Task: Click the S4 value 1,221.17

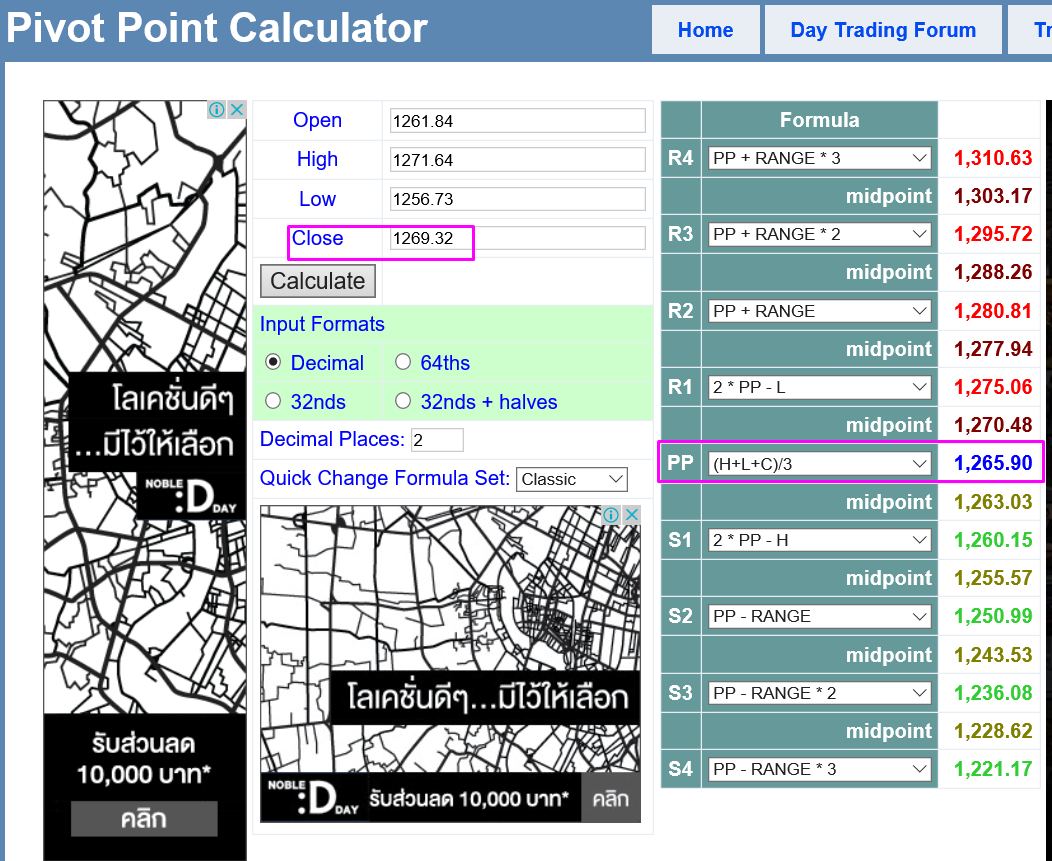Action: [993, 769]
